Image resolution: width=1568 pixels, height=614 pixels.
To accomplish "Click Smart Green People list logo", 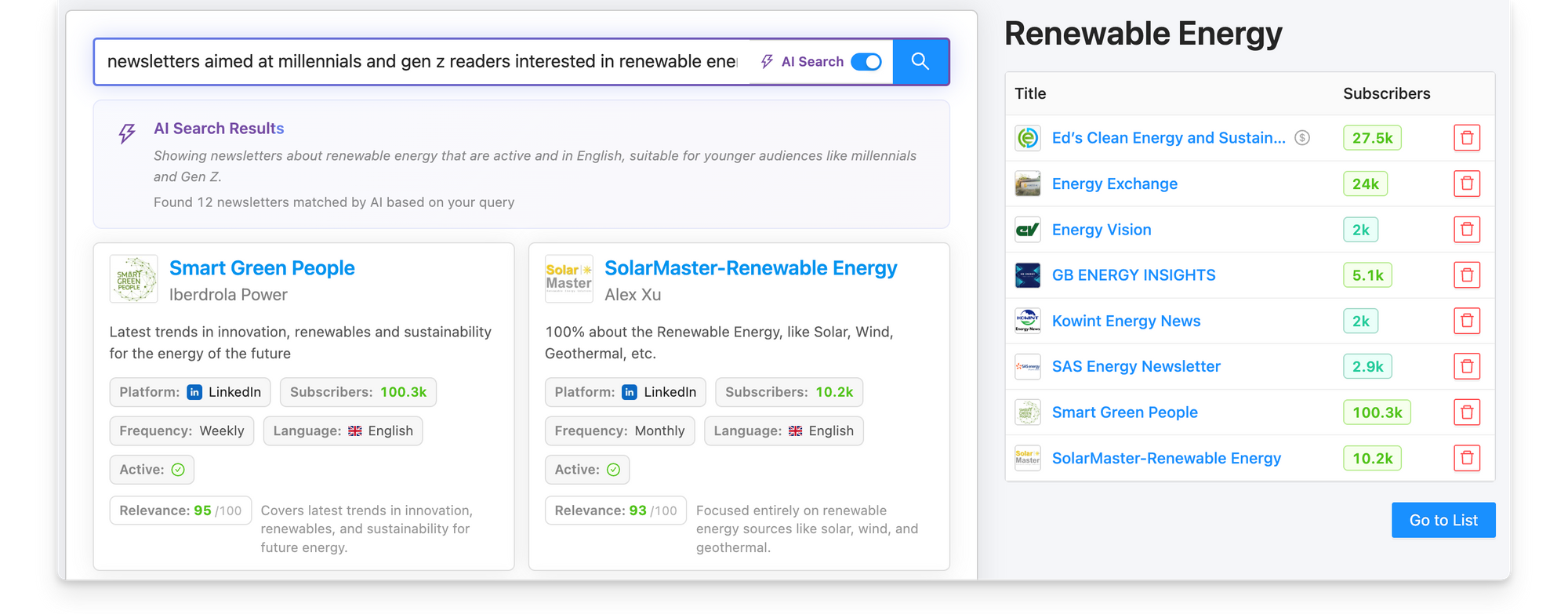I will point(1028,412).
